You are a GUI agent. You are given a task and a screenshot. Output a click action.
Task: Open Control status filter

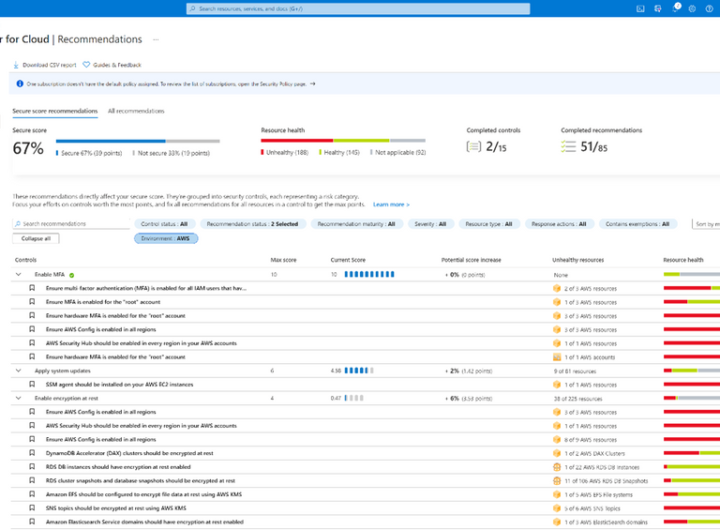click(x=164, y=224)
